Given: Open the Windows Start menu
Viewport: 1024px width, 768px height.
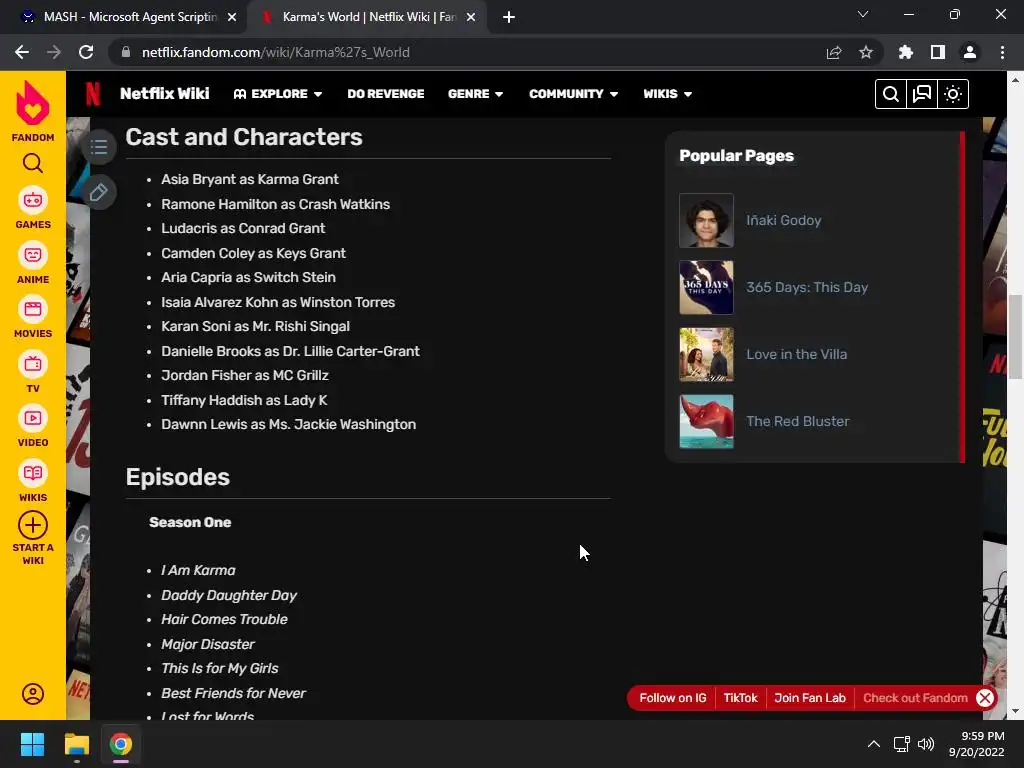Looking at the screenshot, I should click(32, 744).
